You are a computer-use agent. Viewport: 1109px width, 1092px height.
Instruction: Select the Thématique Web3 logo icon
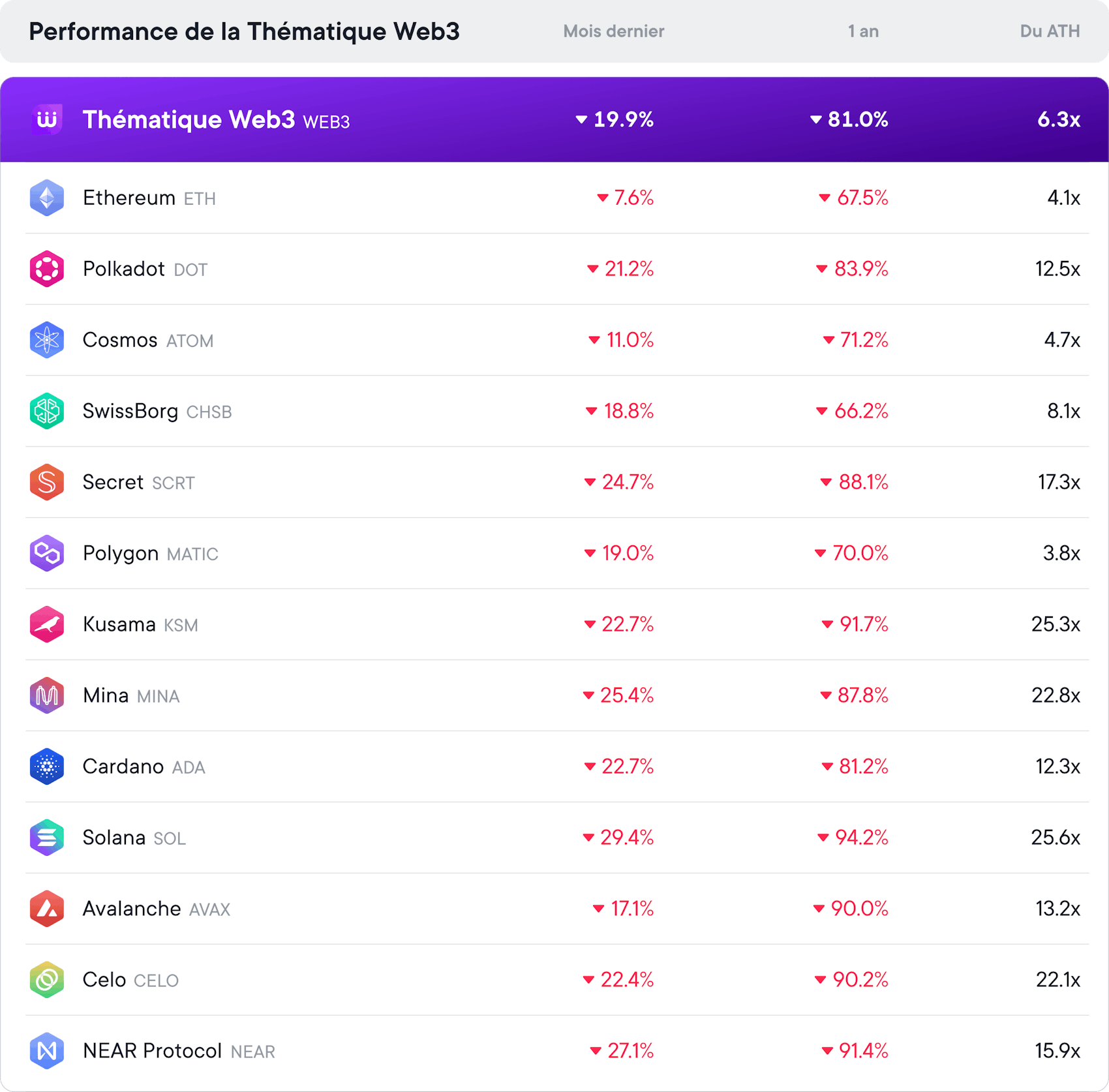(47, 120)
